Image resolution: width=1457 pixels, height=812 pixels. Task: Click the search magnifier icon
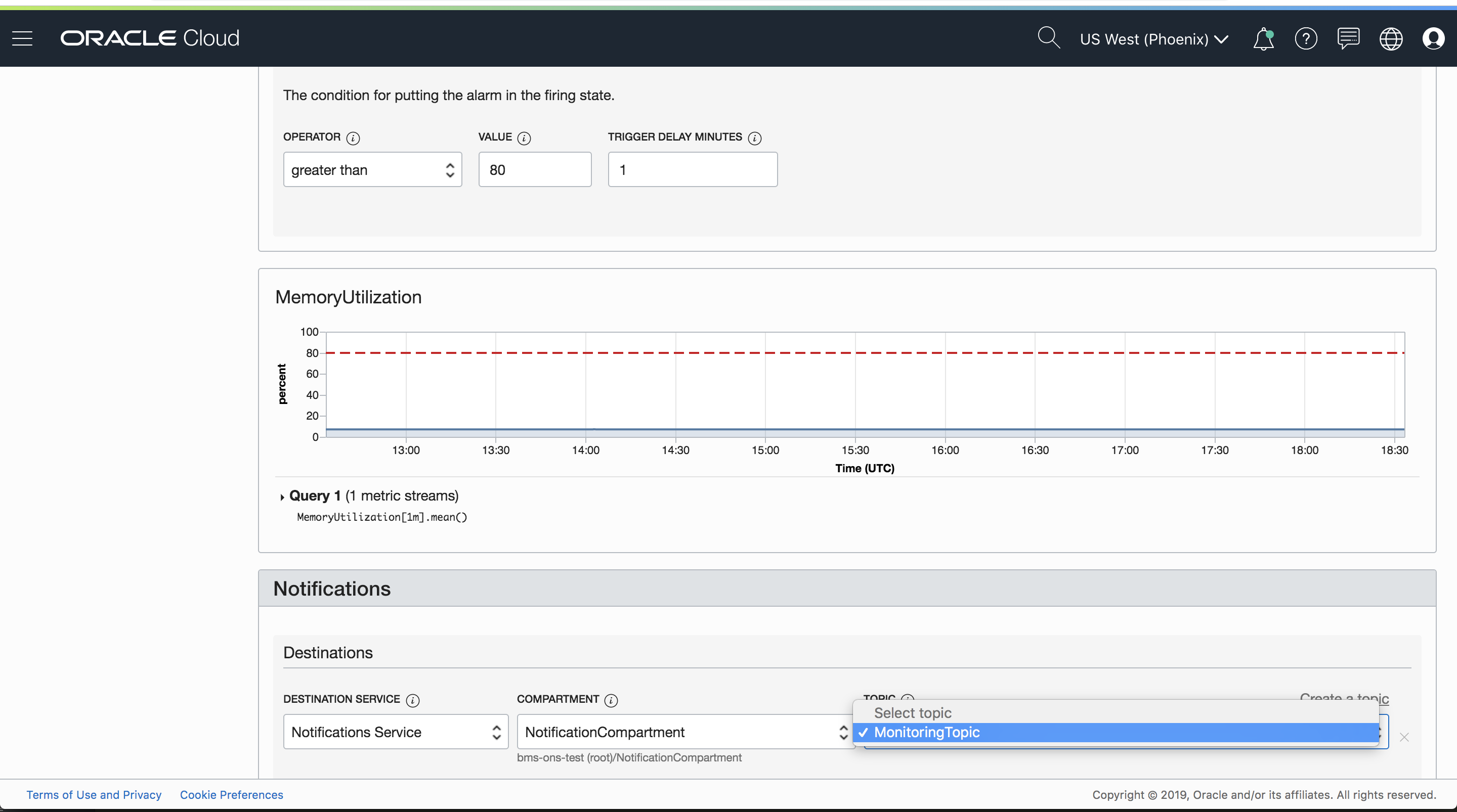click(1048, 38)
